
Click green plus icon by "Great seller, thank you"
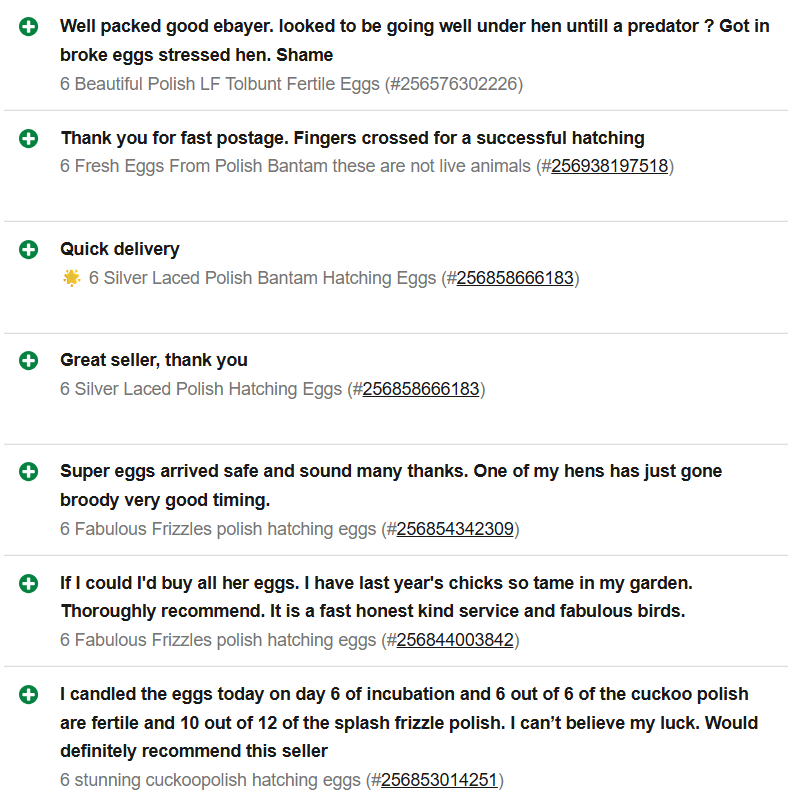[x=29, y=361]
